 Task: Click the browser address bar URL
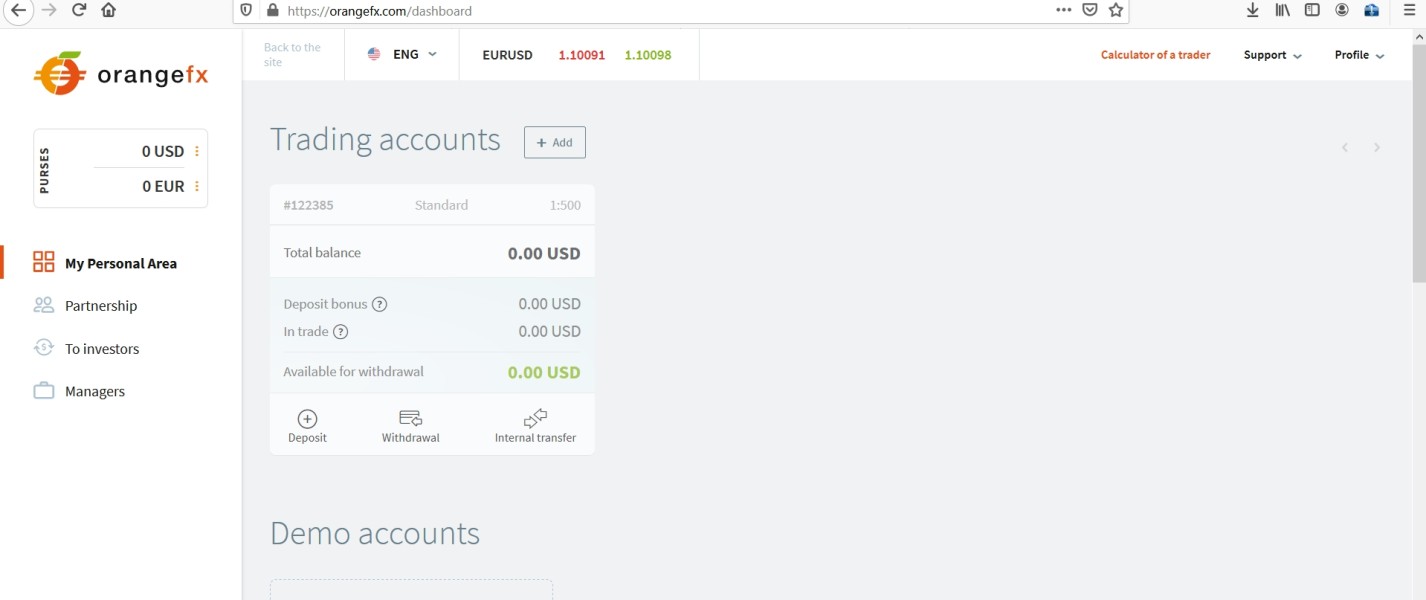pyautogui.click(x=380, y=11)
